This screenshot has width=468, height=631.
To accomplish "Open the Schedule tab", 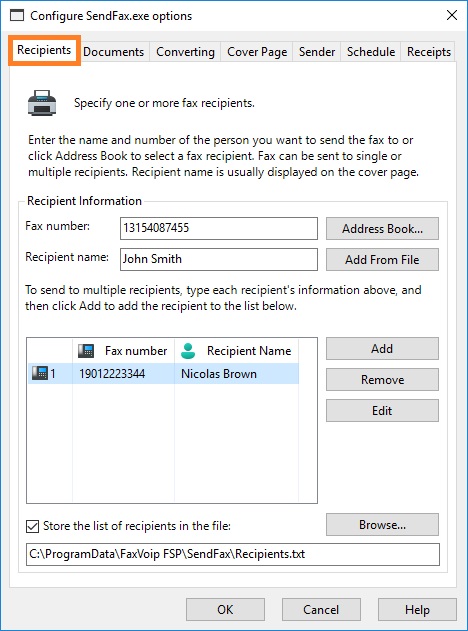I will coord(371,52).
